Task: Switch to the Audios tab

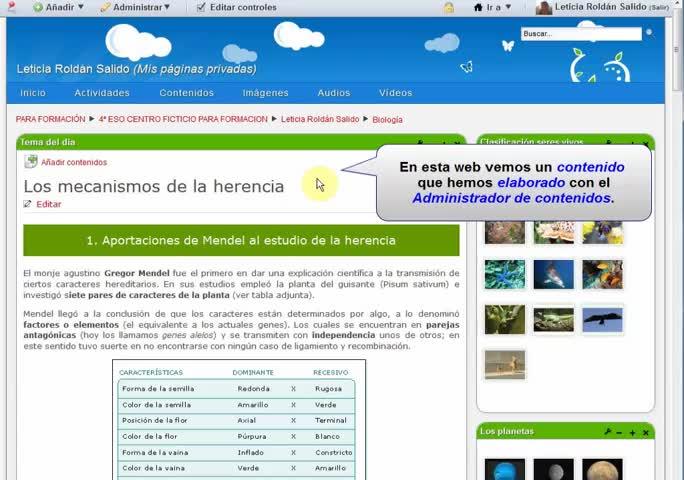Action: [334, 93]
